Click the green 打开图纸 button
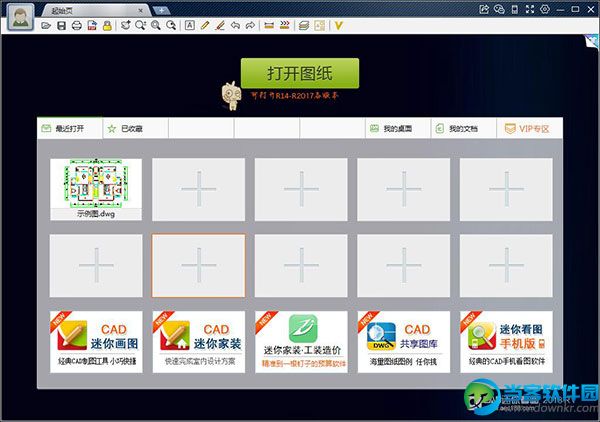Viewport: 600px width, 422px height. (x=300, y=73)
